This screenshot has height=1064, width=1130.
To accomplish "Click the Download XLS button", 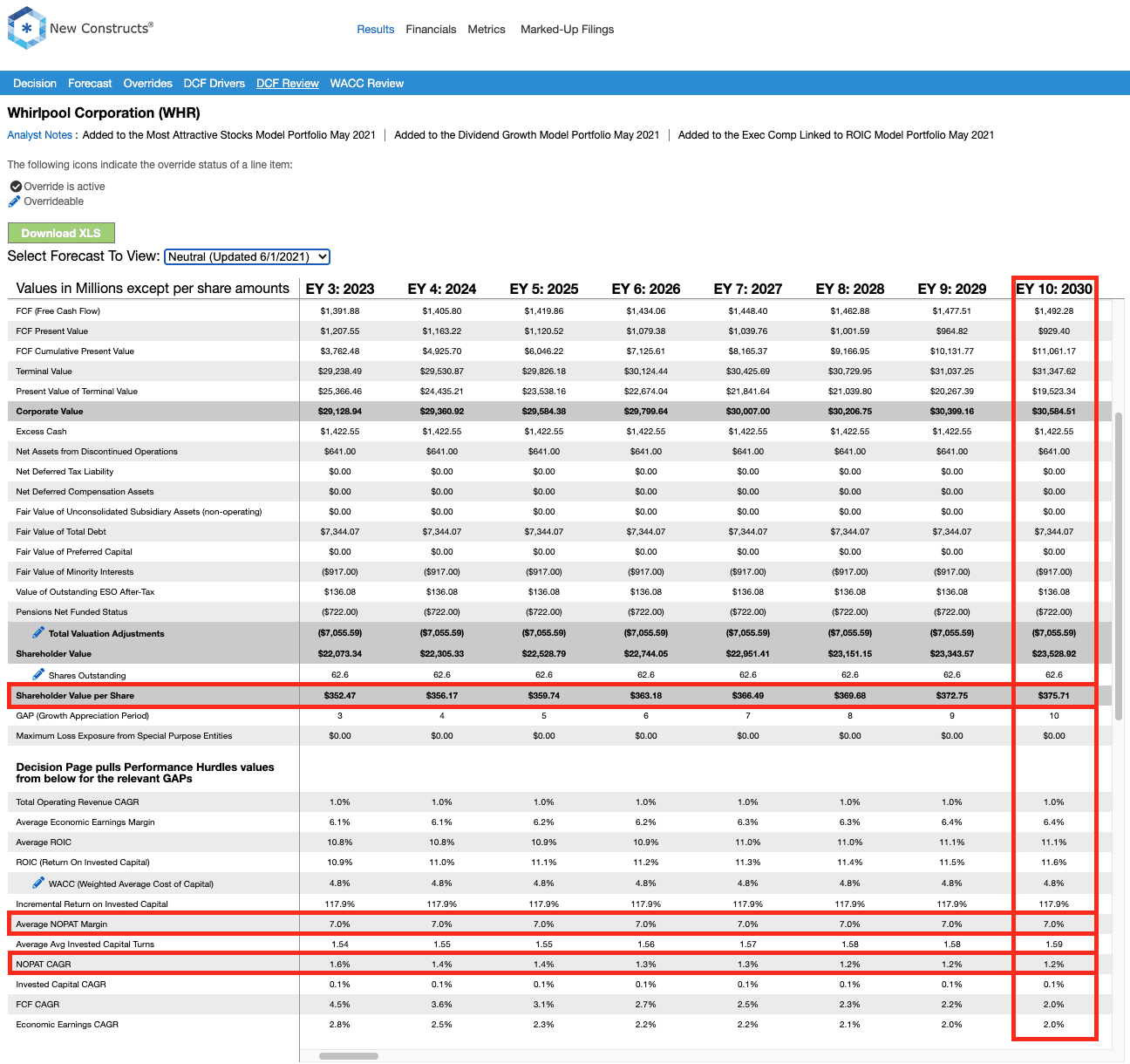I will [61, 233].
